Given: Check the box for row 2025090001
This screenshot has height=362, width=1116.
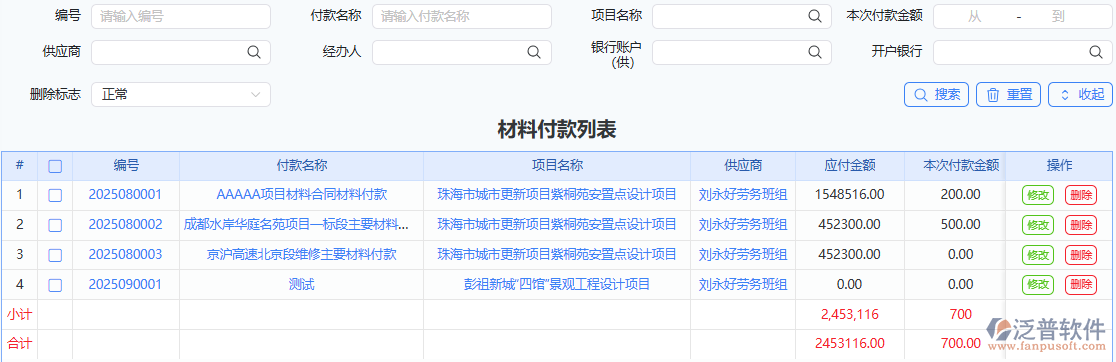Looking at the screenshot, I should coord(55,285).
